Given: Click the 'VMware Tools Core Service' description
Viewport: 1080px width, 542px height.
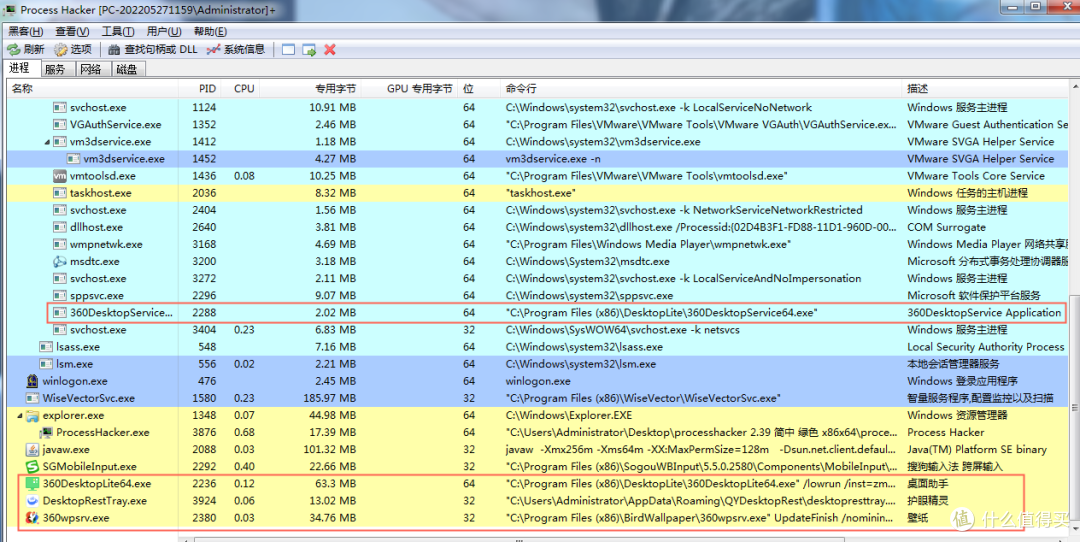Looking at the screenshot, I should 976,176.
